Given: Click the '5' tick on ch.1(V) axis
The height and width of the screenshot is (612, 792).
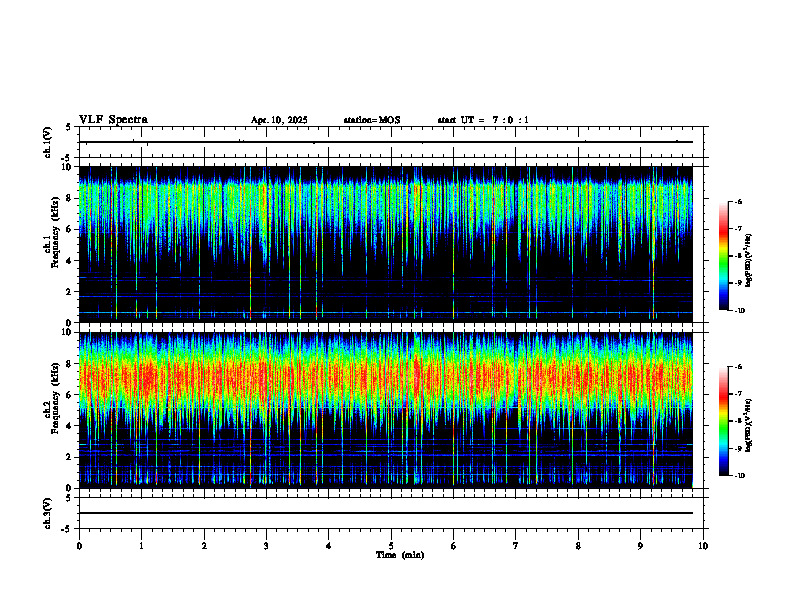Looking at the screenshot, I should pyautogui.click(x=68, y=128).
